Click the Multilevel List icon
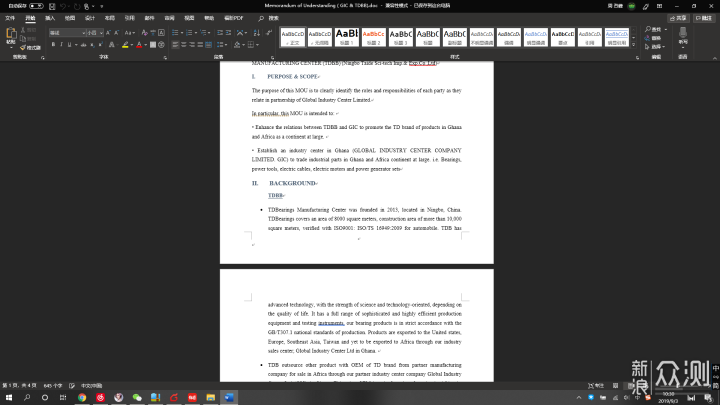 coord(203,33)
